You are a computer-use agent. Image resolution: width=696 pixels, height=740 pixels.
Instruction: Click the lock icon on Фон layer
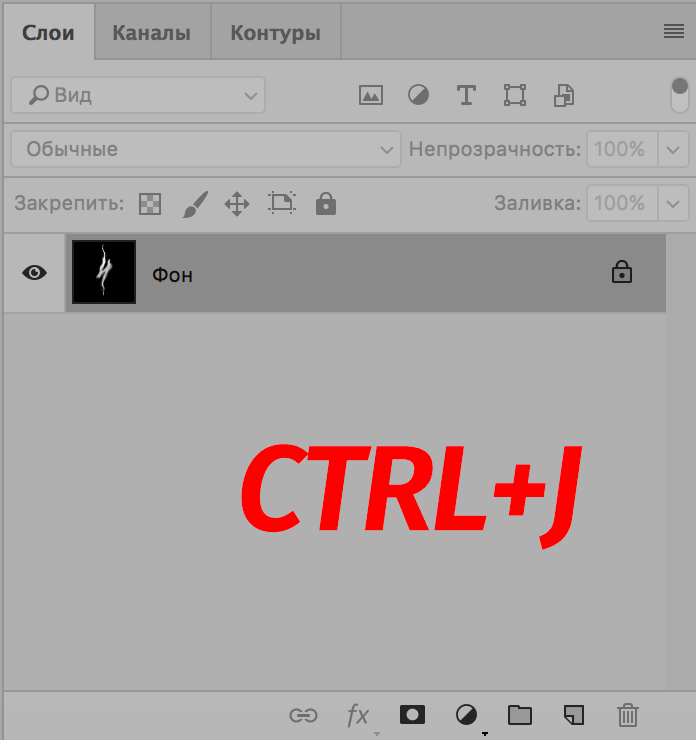pos(621,272)
